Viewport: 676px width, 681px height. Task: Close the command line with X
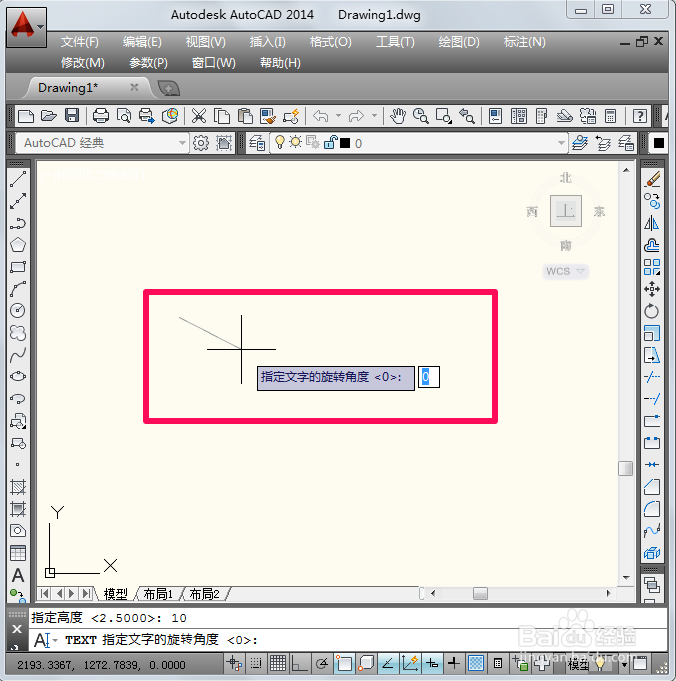point(17,629)
